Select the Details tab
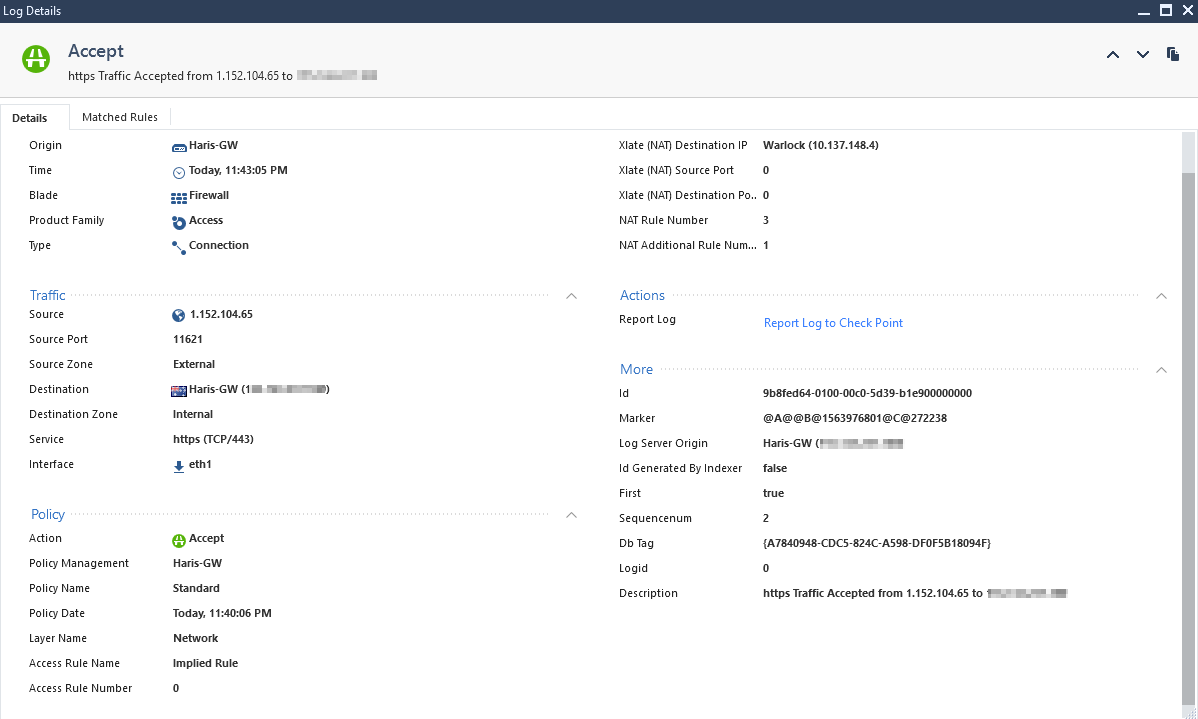1198x719 pixels. tap(30, 118)
